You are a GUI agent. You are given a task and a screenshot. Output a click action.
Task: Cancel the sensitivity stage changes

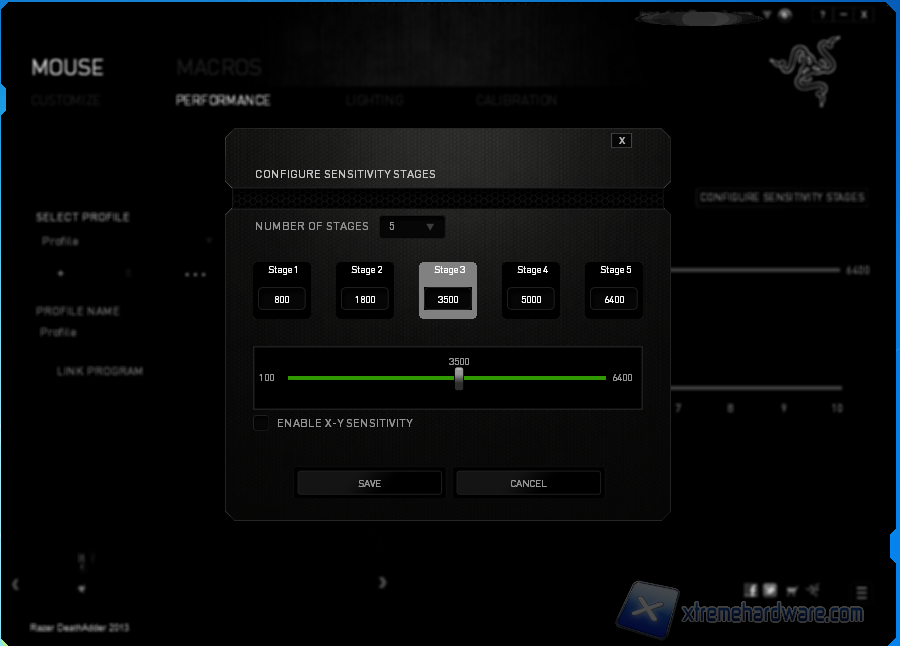(528, 483)
